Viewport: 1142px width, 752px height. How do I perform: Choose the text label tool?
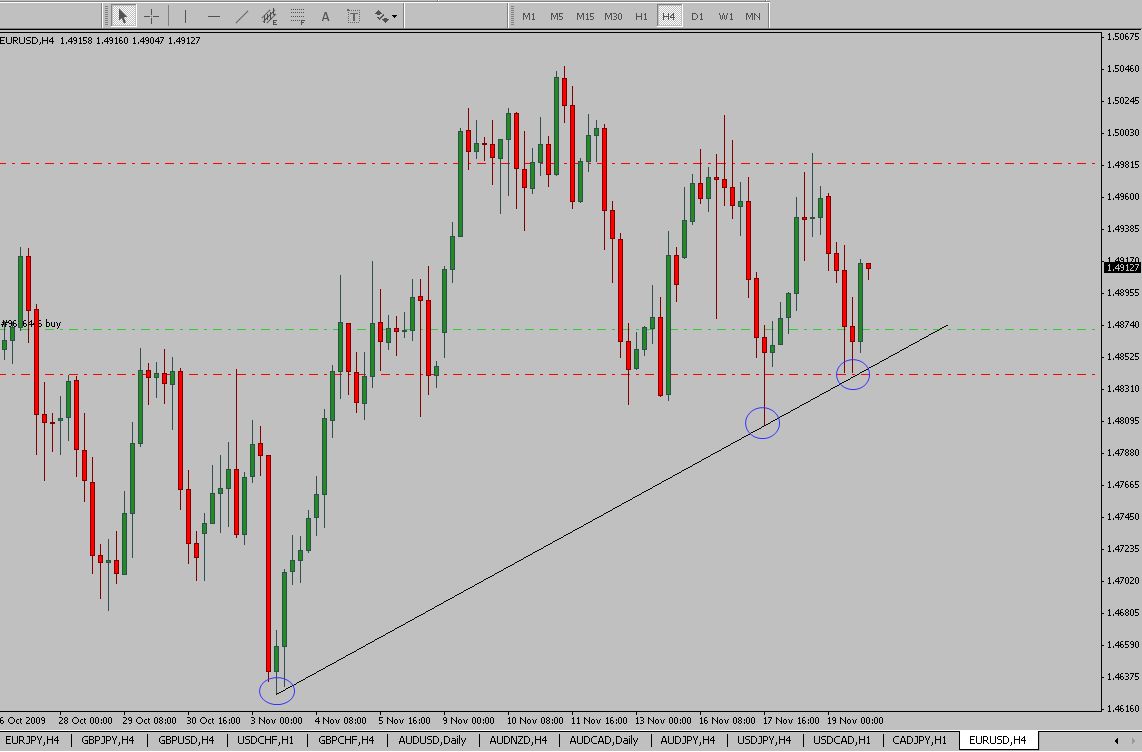(x=354, y=16)
